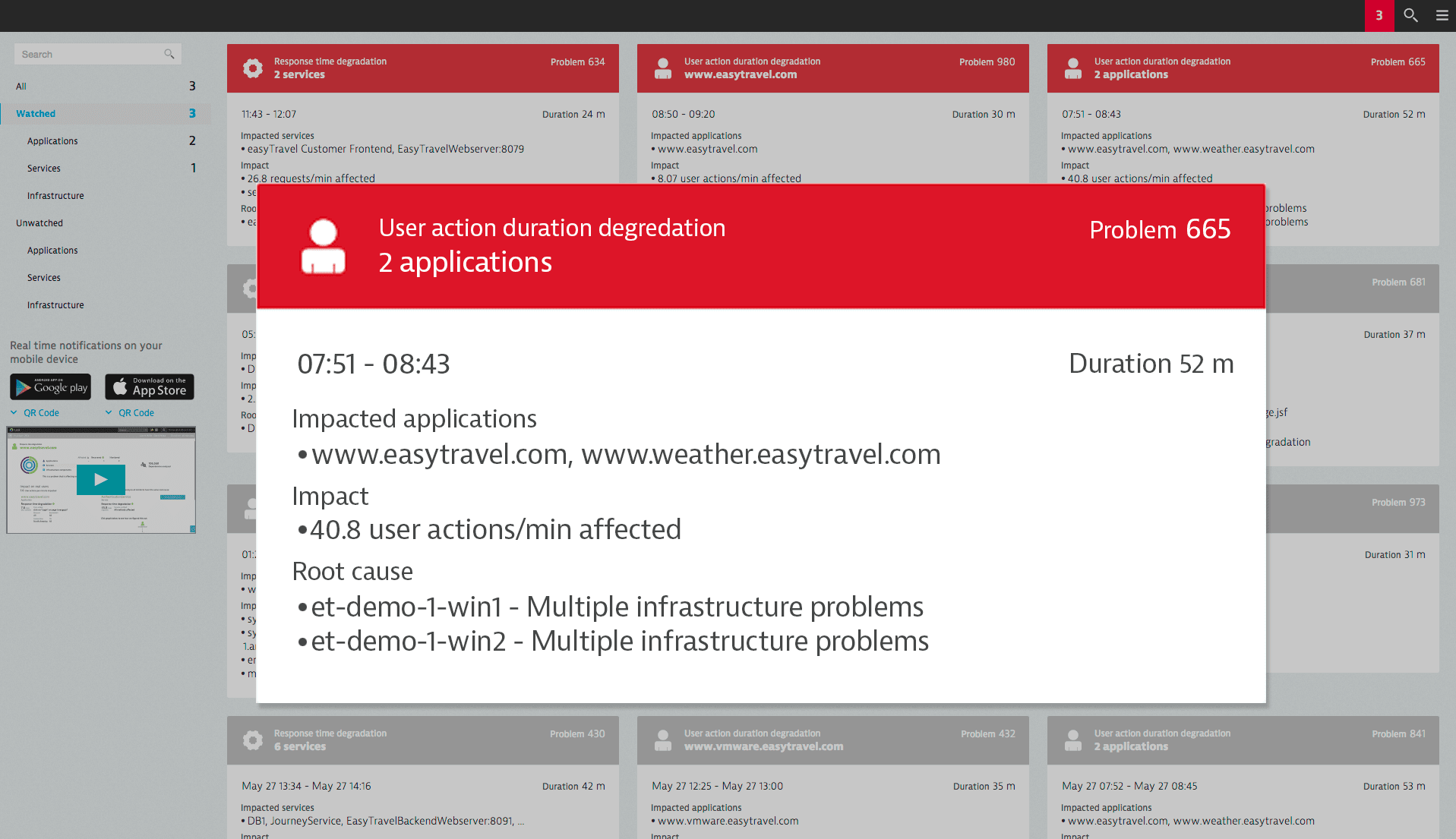1456x839 pixels.
Task: Click 'Problem 665' in enlarged popup header
Action: coord(1160,229)
